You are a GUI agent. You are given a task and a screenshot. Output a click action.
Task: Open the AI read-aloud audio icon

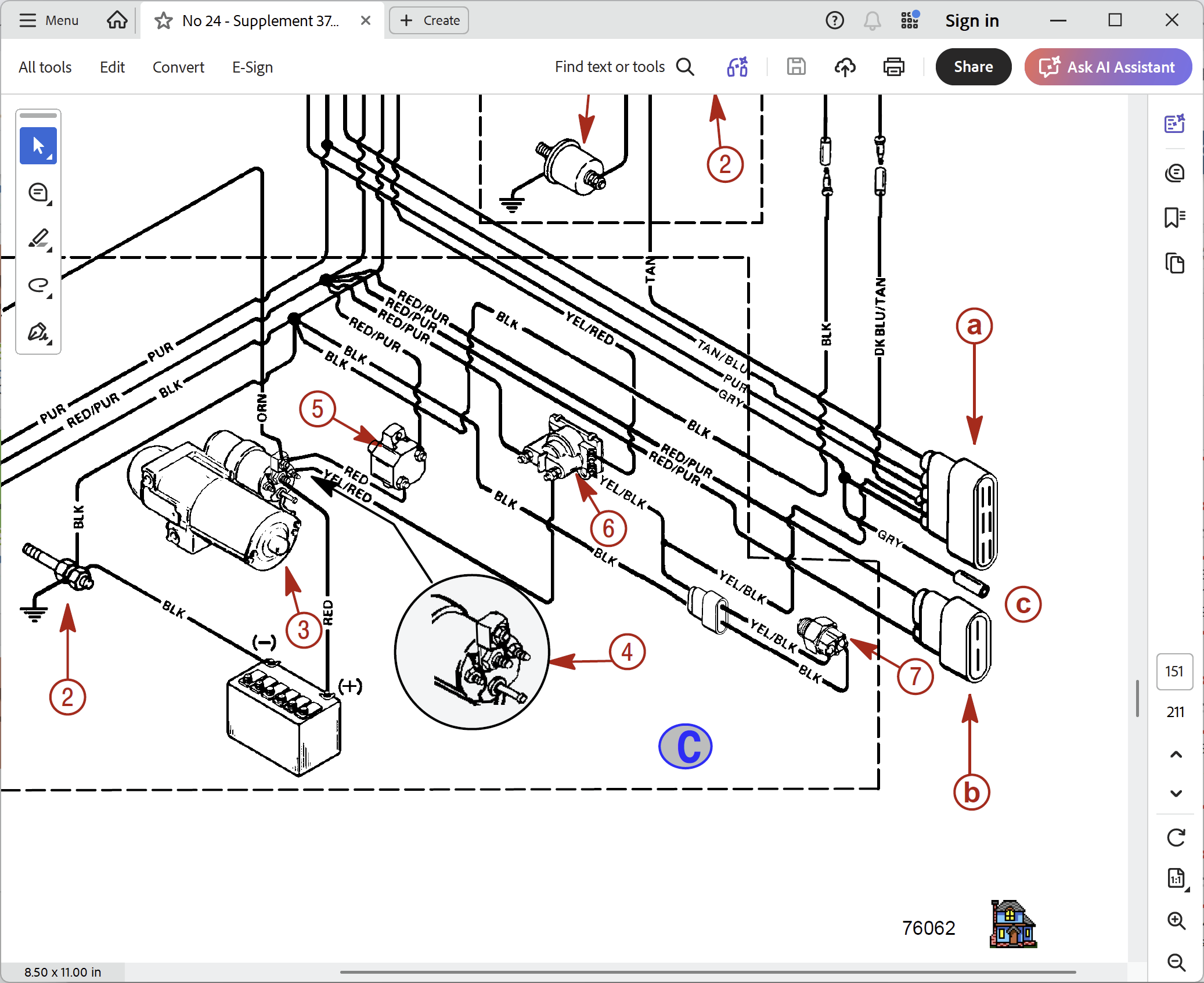tap(737, 67)
